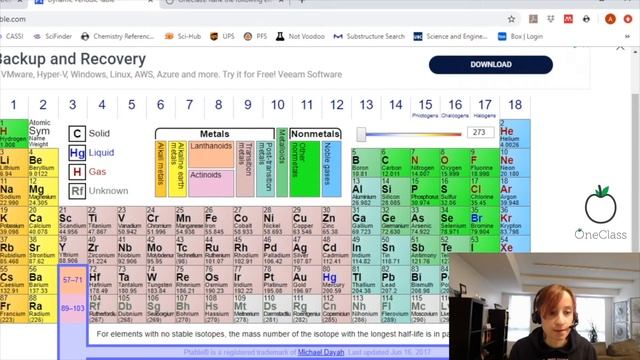640x360 pixels.
Task: Open the Rutherfordium (Rf) element cell
Action: (102, 309)
